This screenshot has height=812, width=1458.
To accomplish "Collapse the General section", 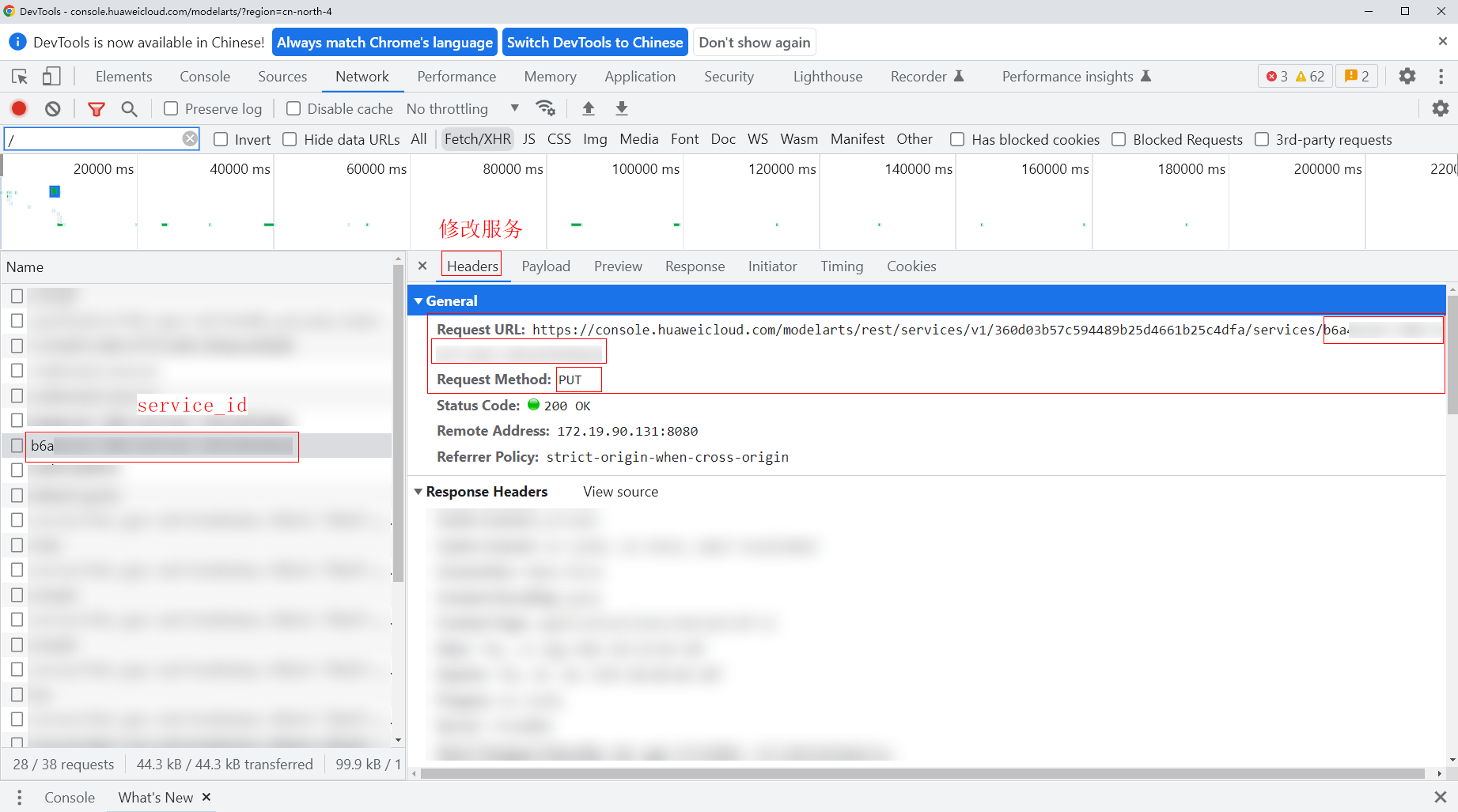I will pos(418,301).
